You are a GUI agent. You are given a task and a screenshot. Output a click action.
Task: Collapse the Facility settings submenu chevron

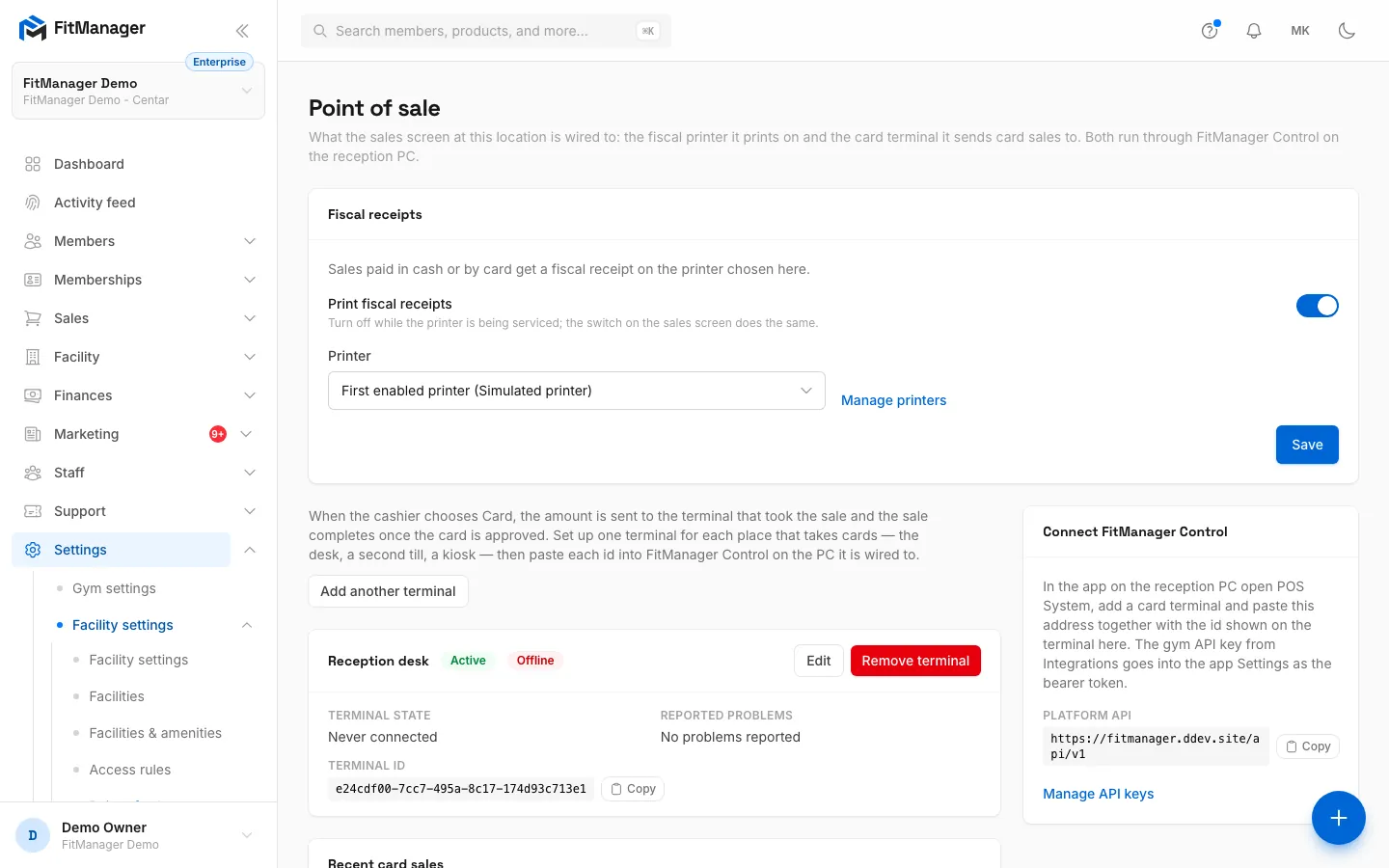pos(247,625)
